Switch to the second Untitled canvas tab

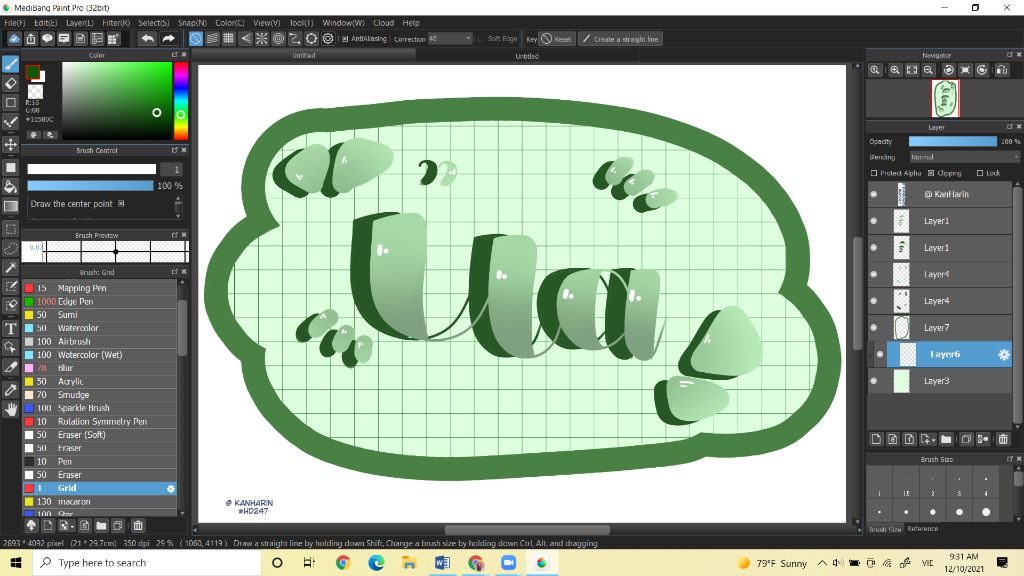tap(527, 56)
